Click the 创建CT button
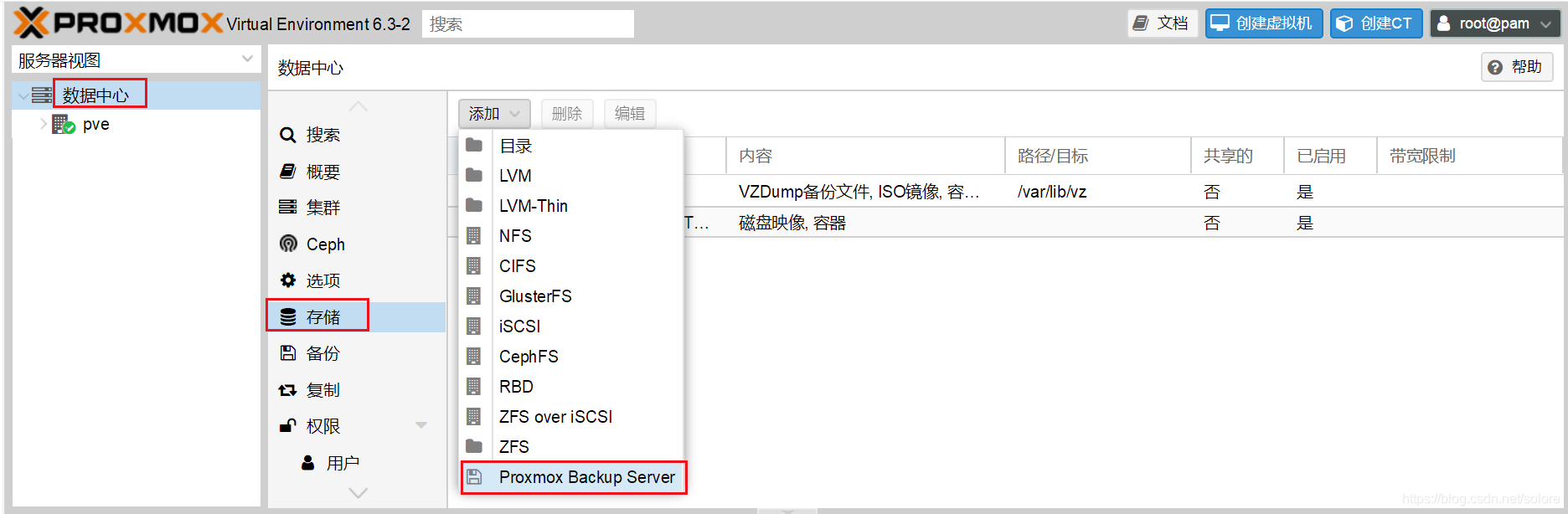1568x514 pixels. (1376, 23)
